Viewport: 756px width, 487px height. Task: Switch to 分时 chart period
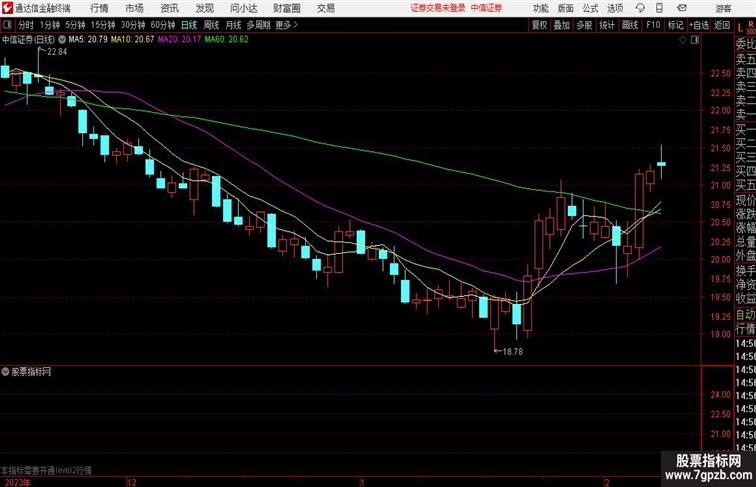(26, 25)
